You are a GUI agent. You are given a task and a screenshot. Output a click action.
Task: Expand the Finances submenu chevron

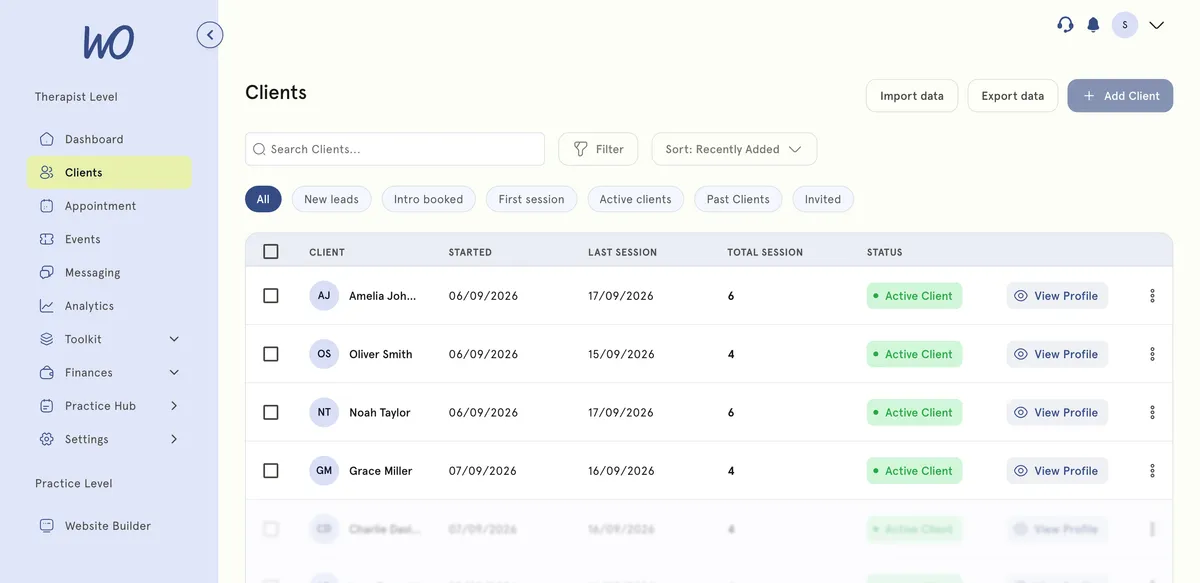(x=174, y=372)
